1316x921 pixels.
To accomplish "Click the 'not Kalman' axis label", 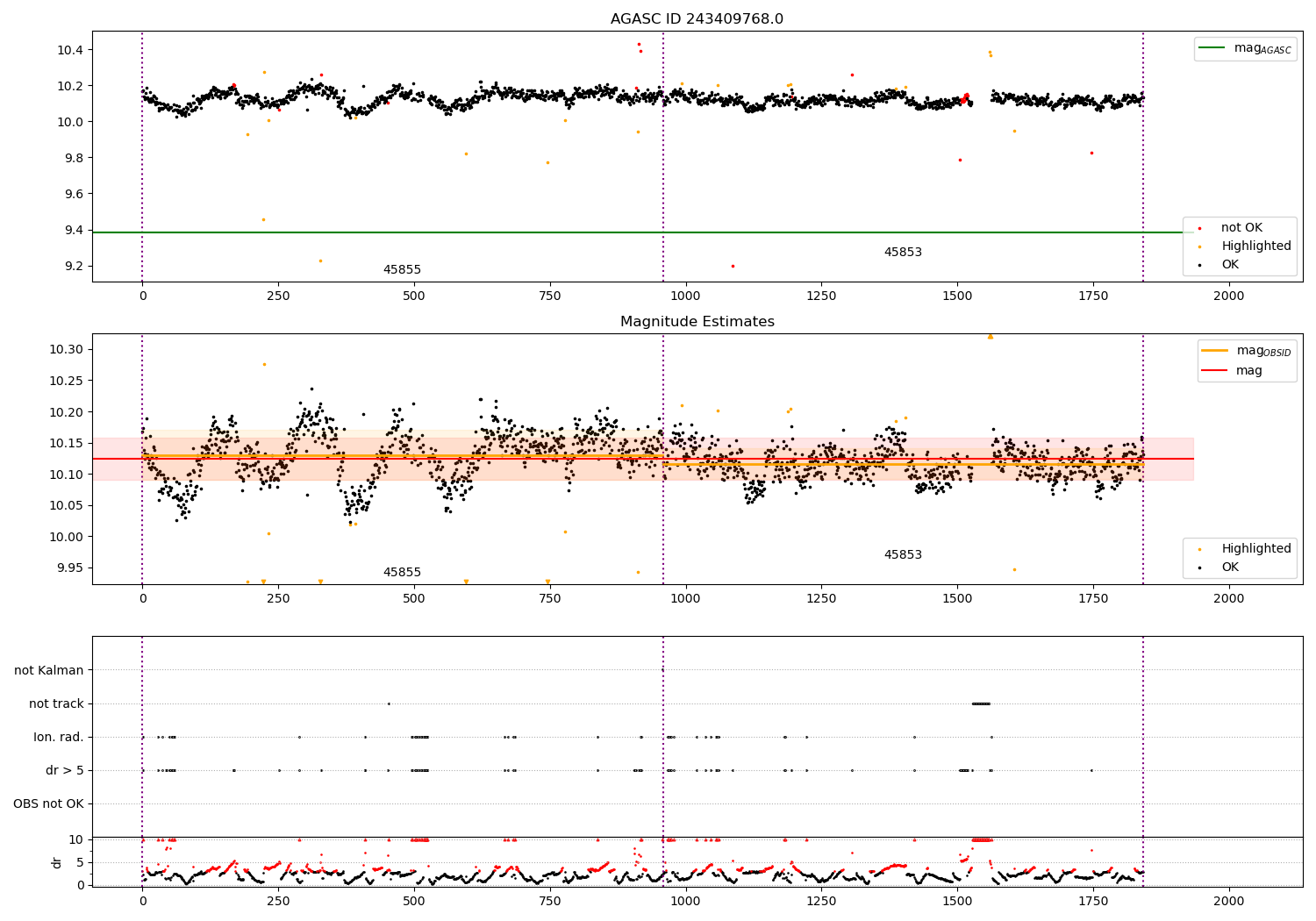I will point(49,670).
